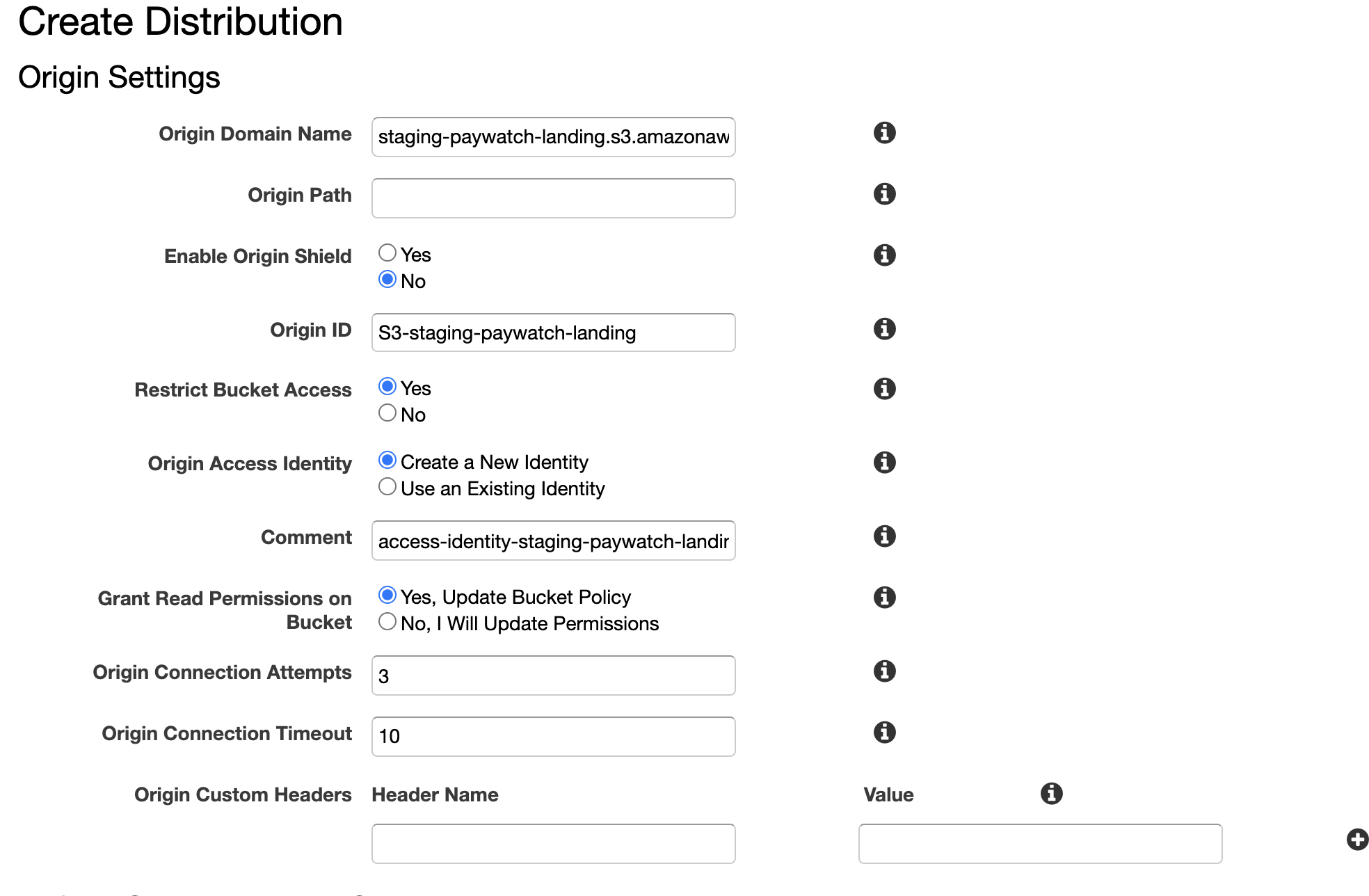Click the custom Header Name input box
The width and height of the screenshot is (1369, 896).
click(x=553, y=844)
